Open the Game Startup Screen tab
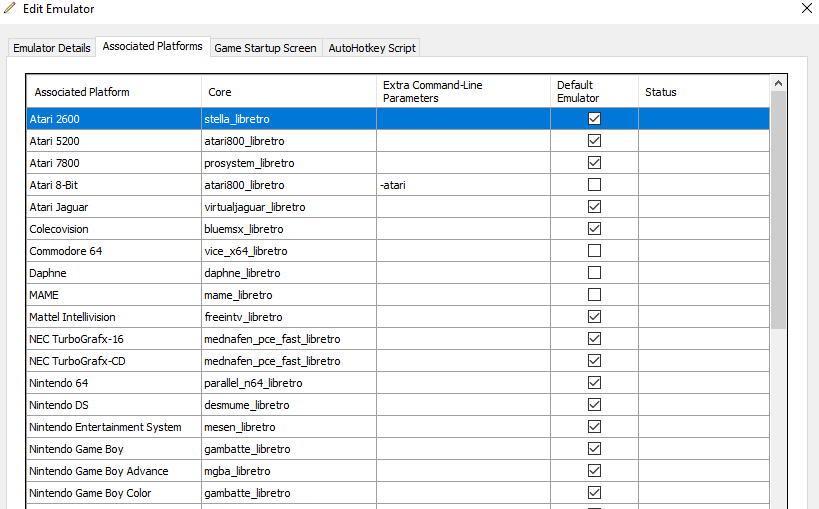Viewport: 819px width, 509px height. [x=265, y=48]
